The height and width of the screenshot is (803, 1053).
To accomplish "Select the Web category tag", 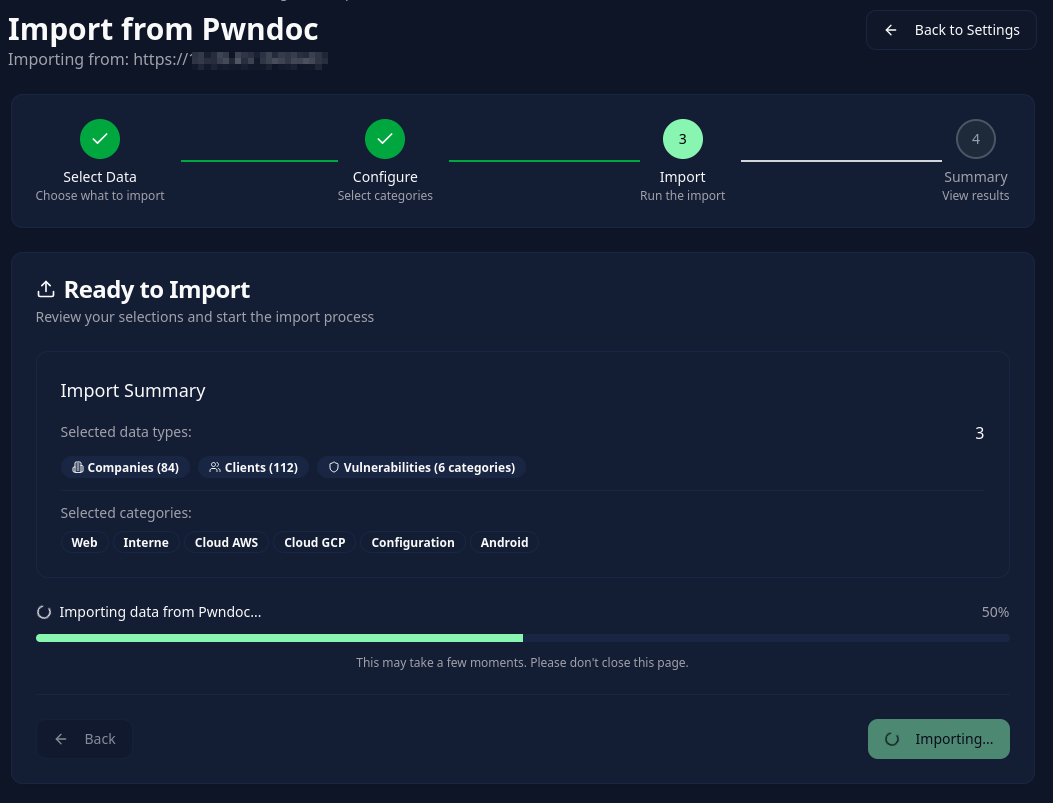I will [x=85, y=542].
